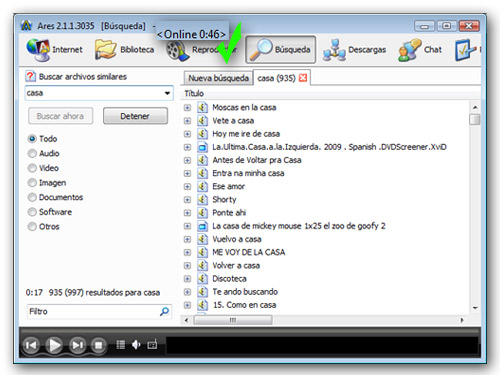Viewport: 500px width, 375px height.
Task: Select the Documentos file type filter
Action: pyautogui.click(x=32, y=197)
